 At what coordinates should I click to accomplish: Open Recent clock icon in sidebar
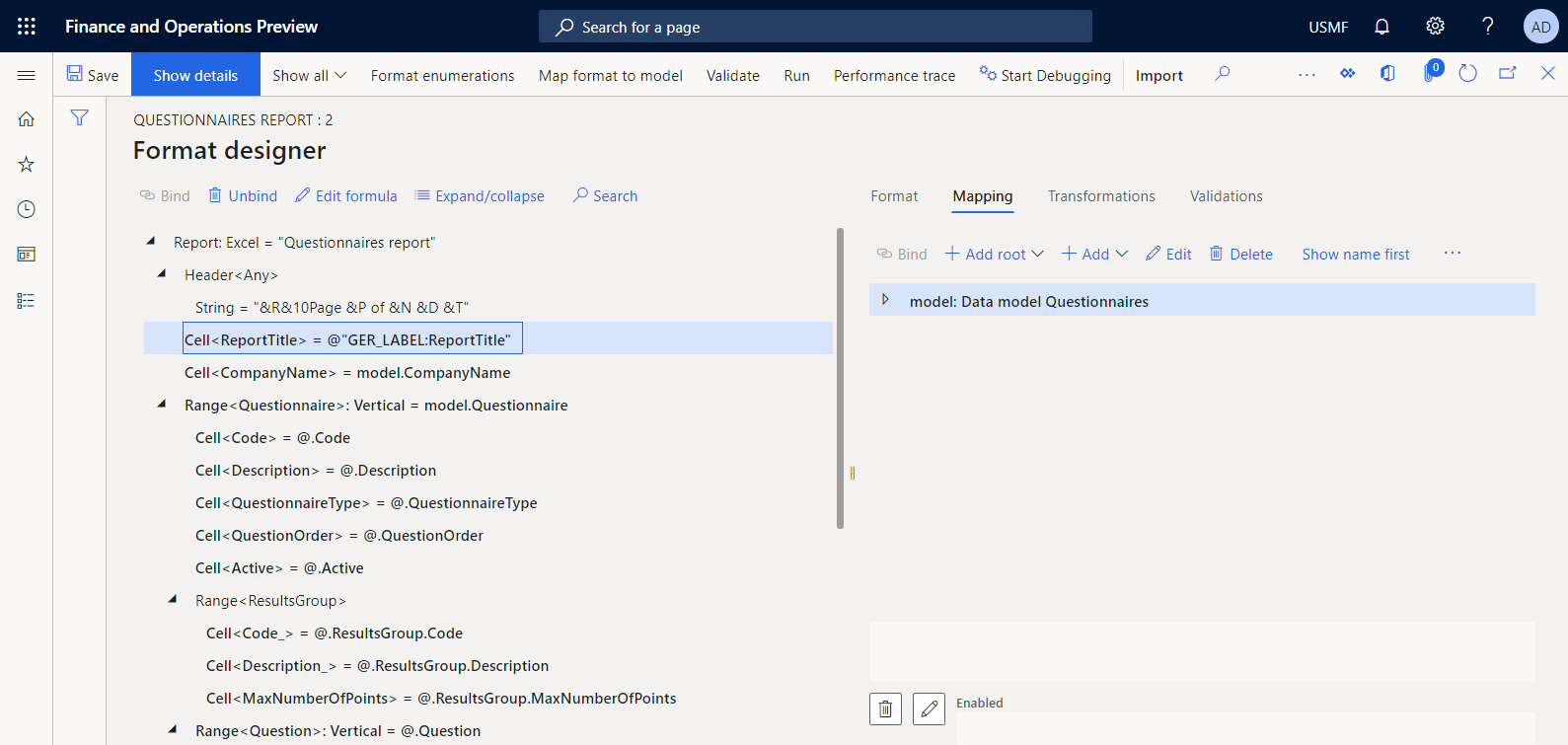(27, 209)
